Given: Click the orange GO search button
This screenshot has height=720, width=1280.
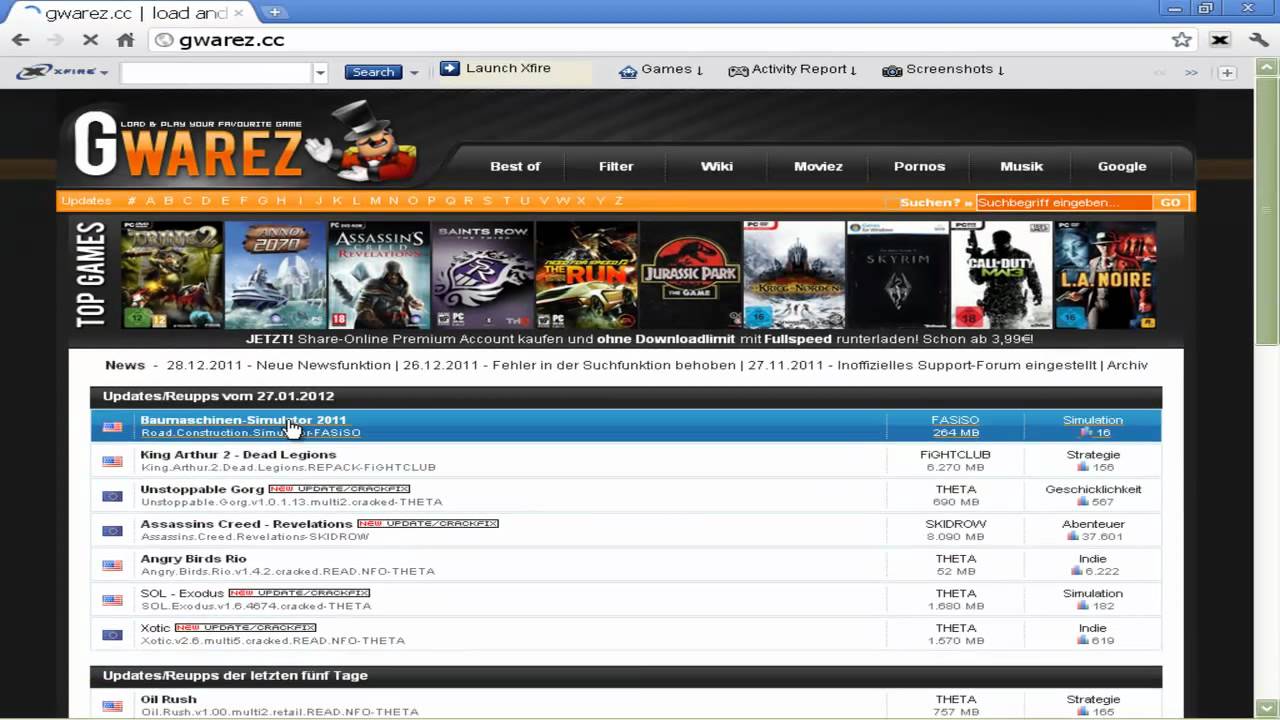Looking at the screenshot, I should tap(1170, 202).
